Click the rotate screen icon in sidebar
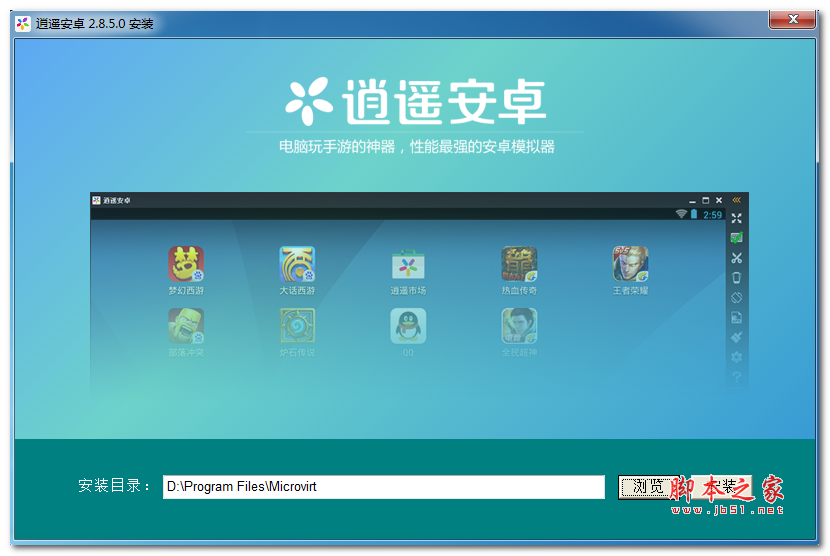Viewport: 830px width, 556px height. pos(736,298)
